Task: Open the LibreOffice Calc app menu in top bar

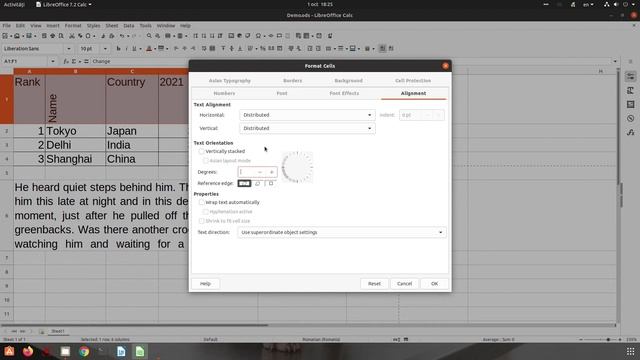Action: click(x=64, y=4)
